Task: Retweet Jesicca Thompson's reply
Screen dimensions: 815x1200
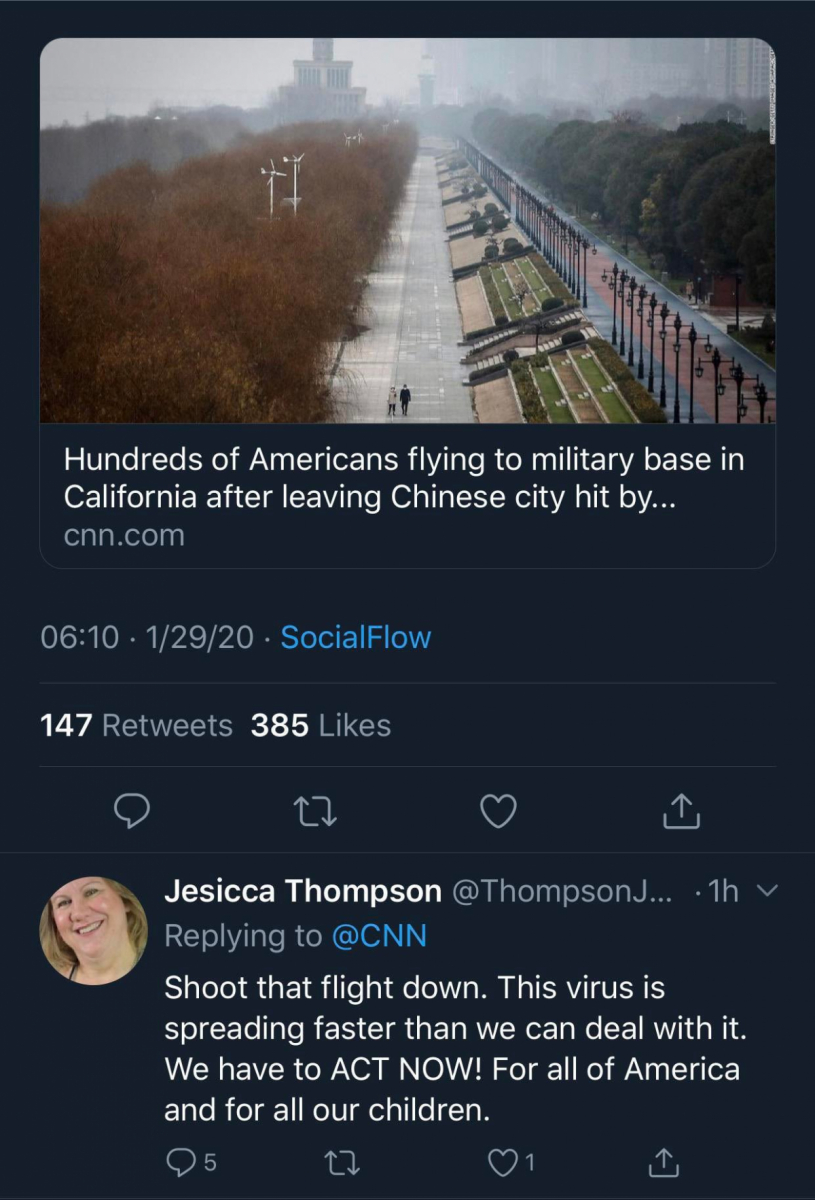Action: [344, 1162]
